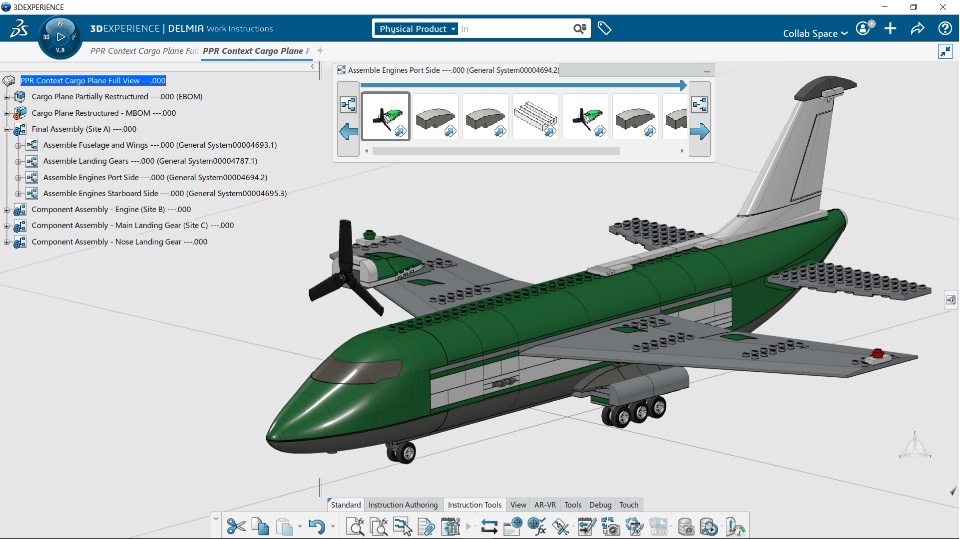Open the Touch tab
Screen dimensions: 960x539
coord(629,505)
